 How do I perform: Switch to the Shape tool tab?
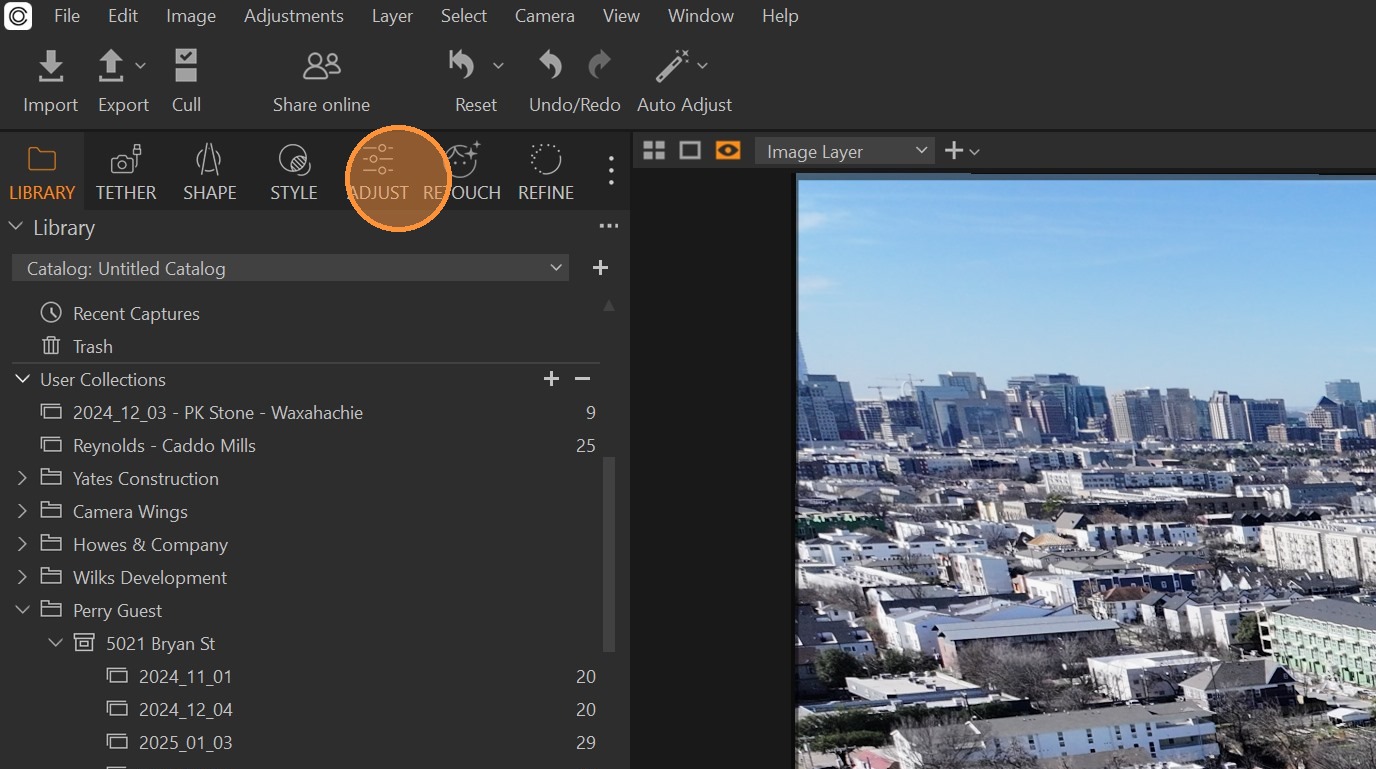[210, 172]
